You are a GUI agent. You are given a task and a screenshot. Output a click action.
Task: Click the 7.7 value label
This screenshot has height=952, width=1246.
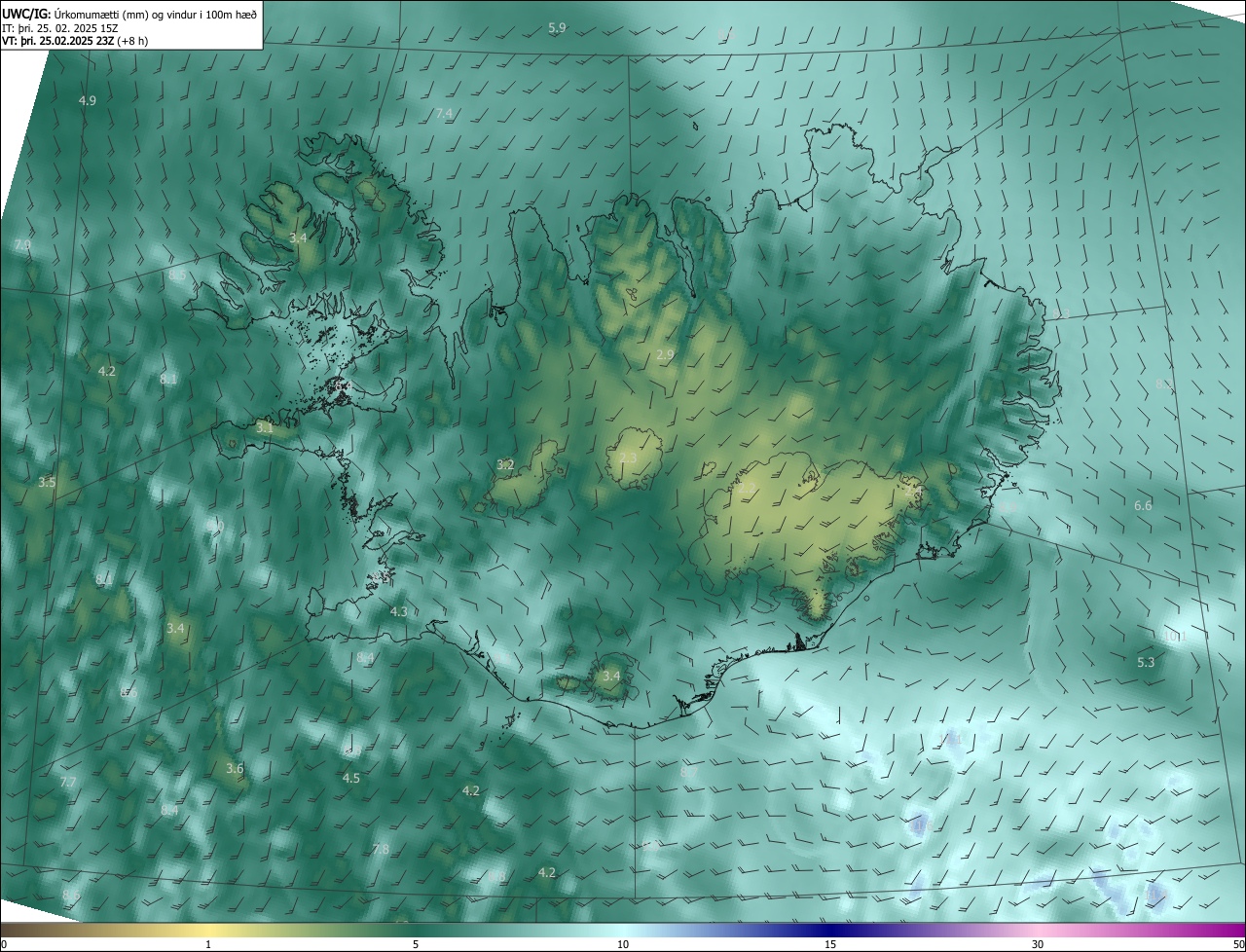tap(68, 783)
